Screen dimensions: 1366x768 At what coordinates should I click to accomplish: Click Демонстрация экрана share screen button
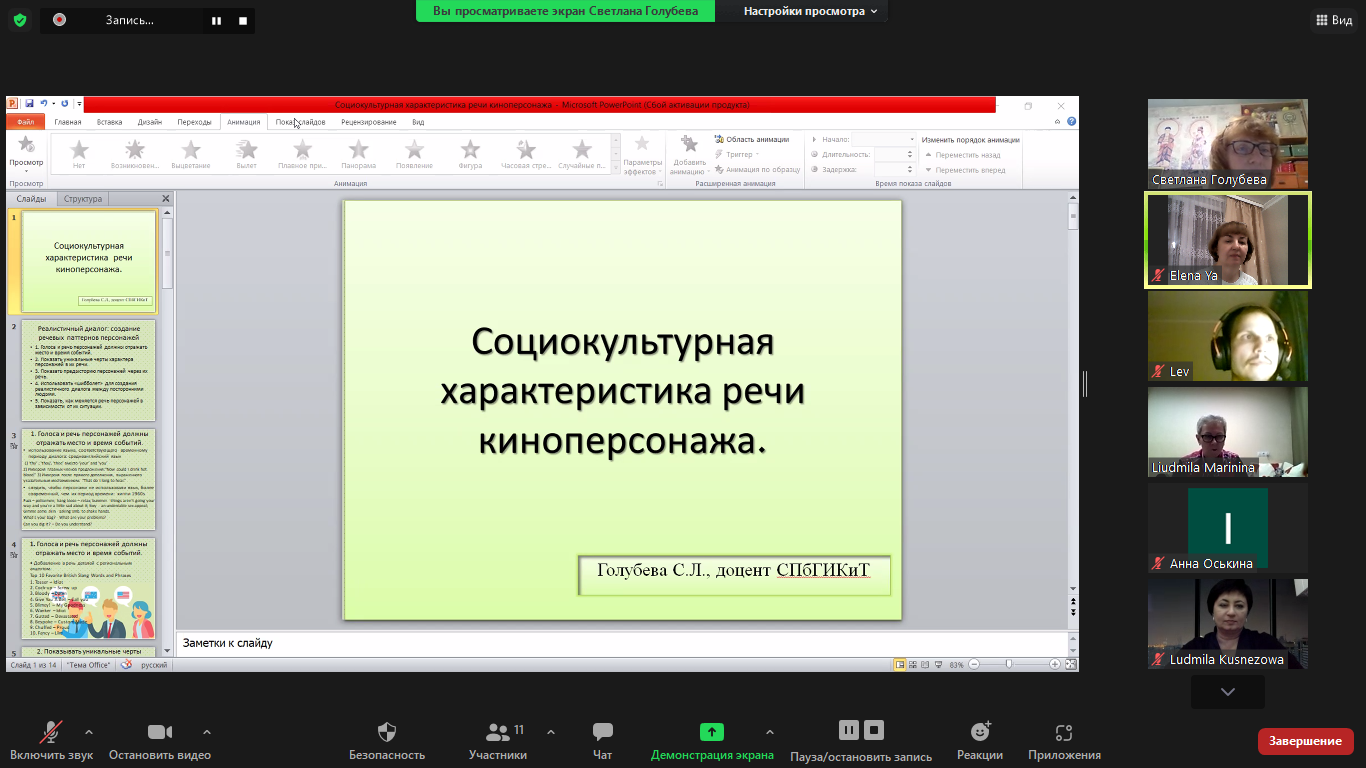click(x=712, y=742)
